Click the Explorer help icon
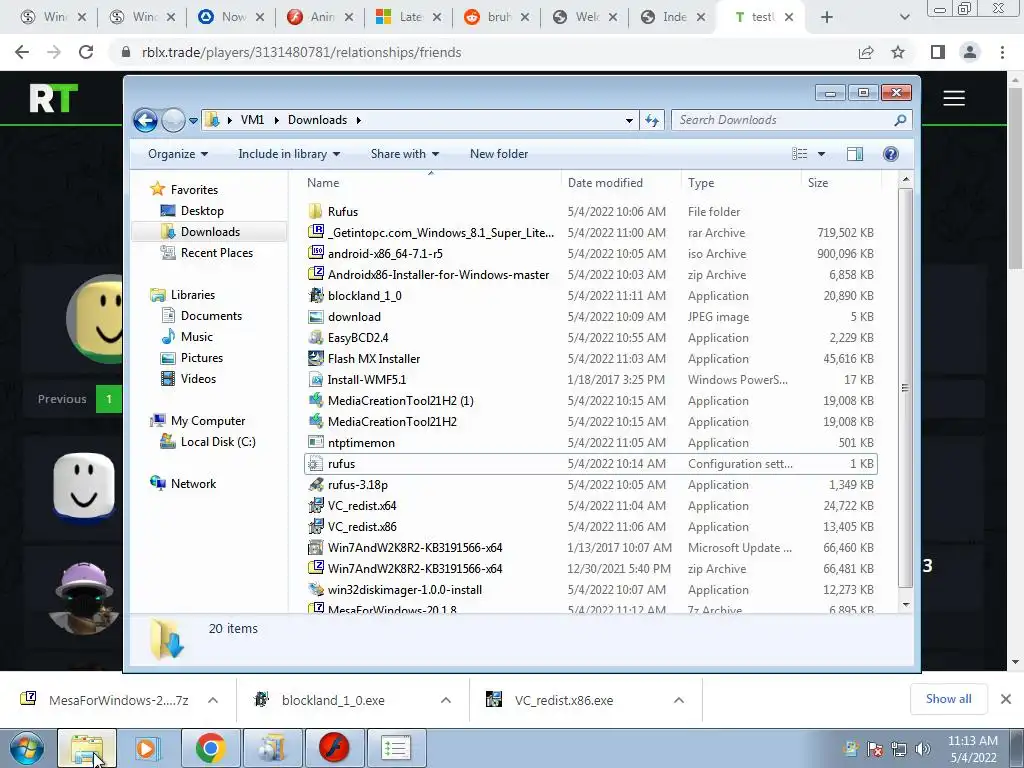The image size is (1024, 768). pos(891,154)
